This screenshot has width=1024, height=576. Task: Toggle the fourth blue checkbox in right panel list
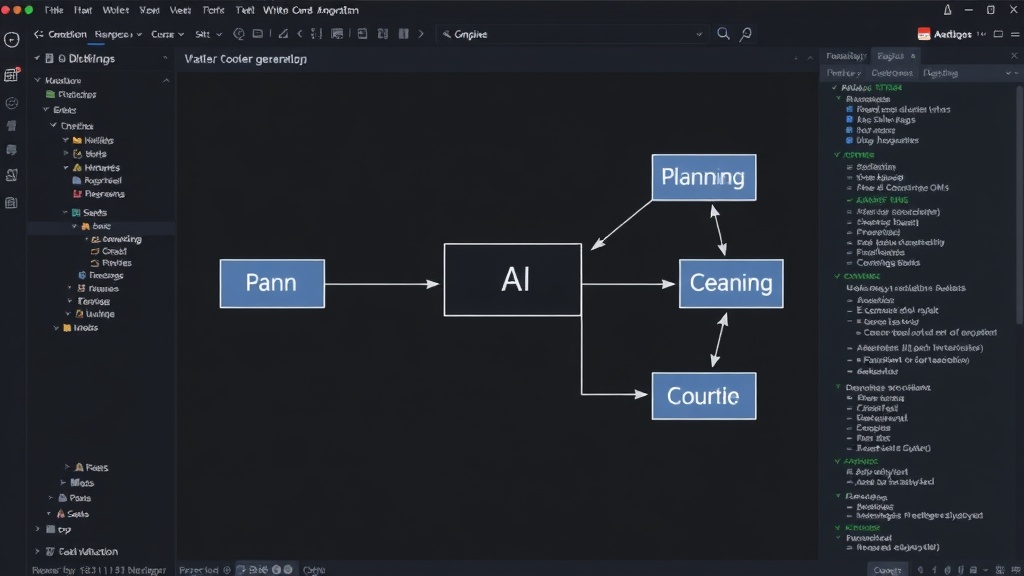pyautogui.click(x=849, y=140)
